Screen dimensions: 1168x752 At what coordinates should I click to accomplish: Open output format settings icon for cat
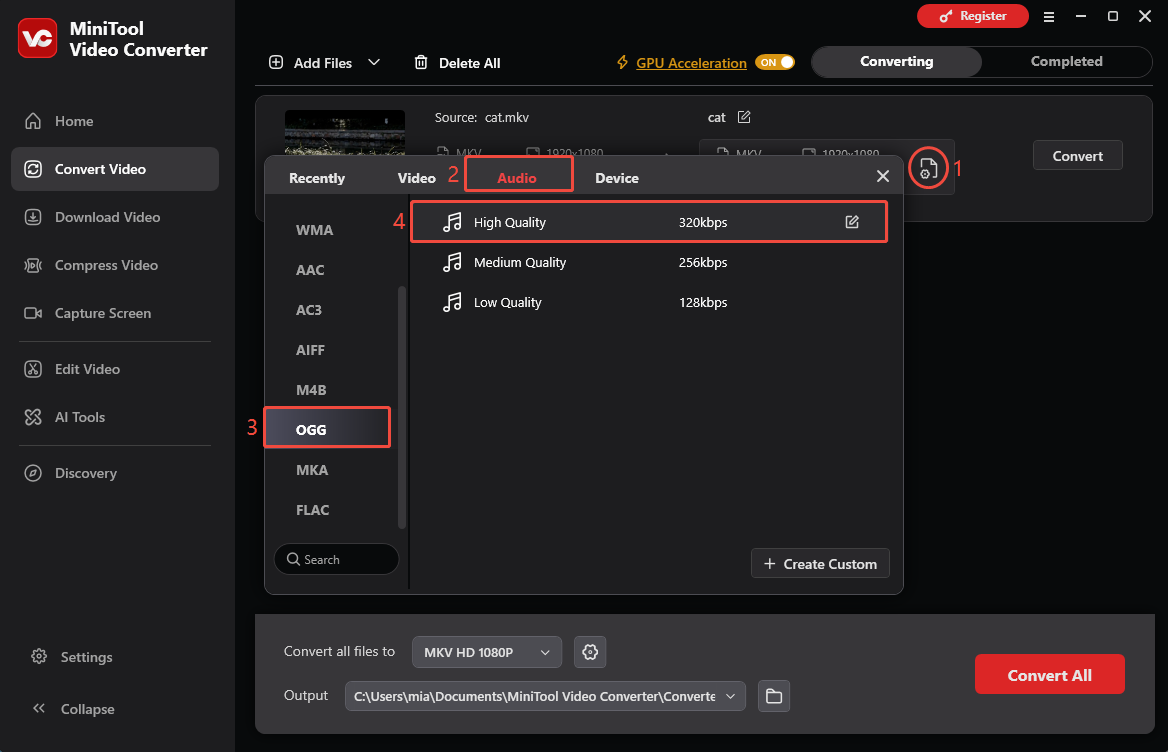[x=928, y=168]
